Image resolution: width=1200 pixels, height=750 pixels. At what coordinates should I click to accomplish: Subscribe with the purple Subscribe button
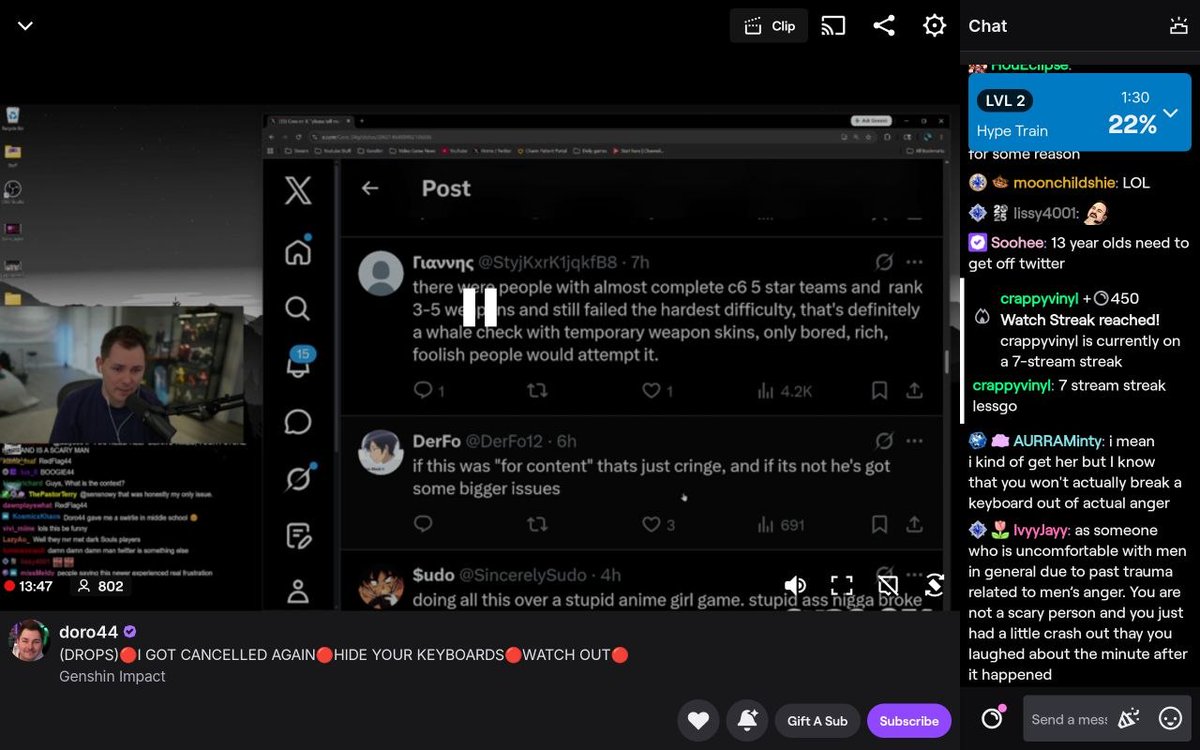[909, 720]
